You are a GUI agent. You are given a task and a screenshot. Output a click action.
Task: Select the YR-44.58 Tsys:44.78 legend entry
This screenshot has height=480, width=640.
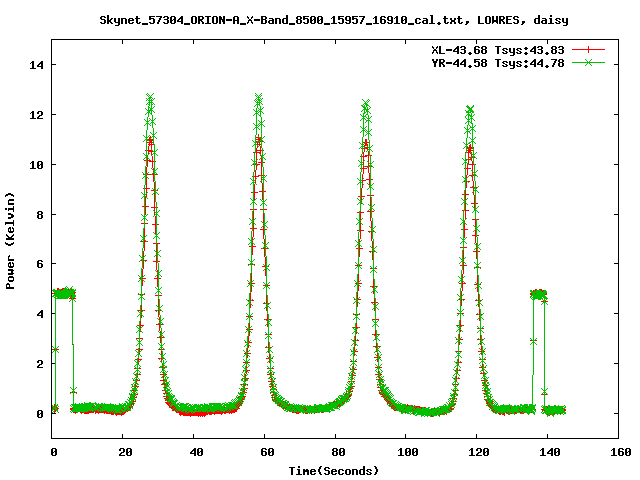(x=498, y=63)
